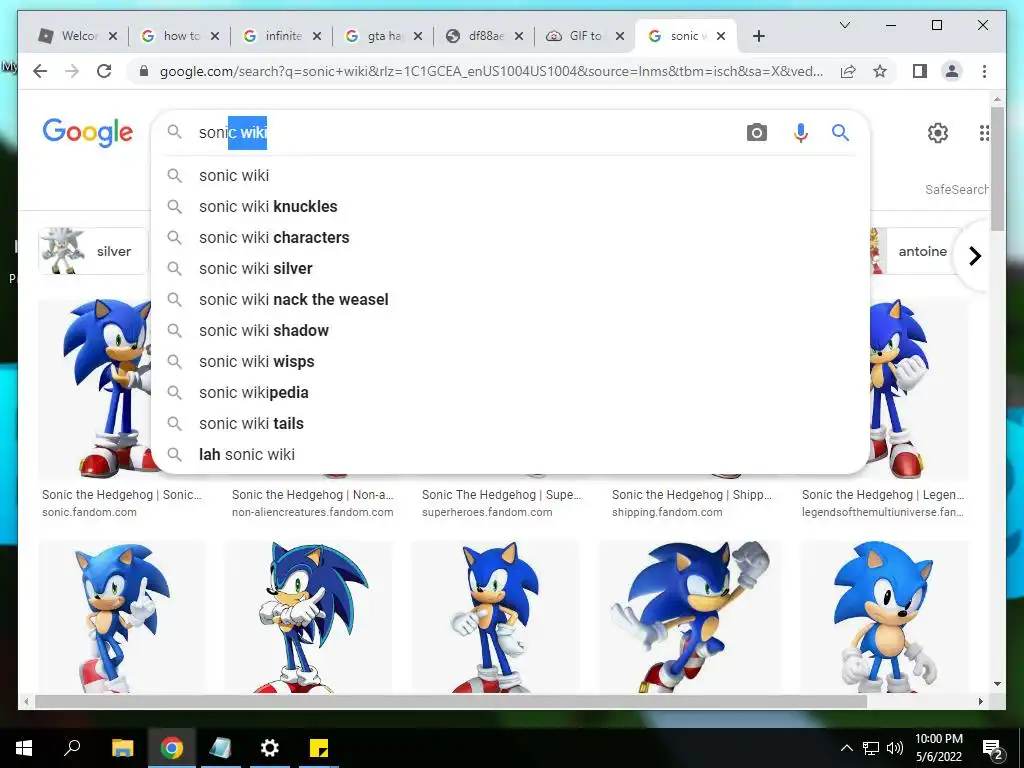Open the Google apps grid
Viewport: 1024px width, 768px height.
984,133
